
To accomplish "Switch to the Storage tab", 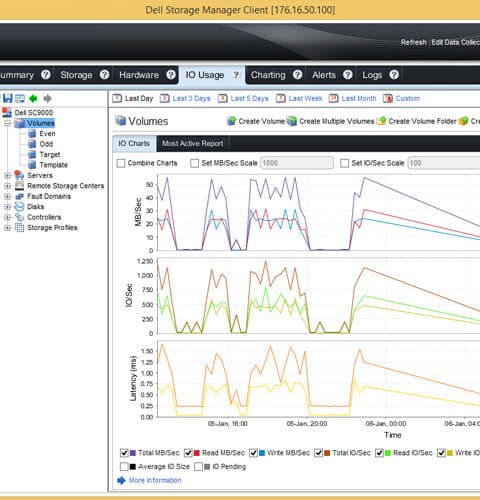I will [76, 75].
